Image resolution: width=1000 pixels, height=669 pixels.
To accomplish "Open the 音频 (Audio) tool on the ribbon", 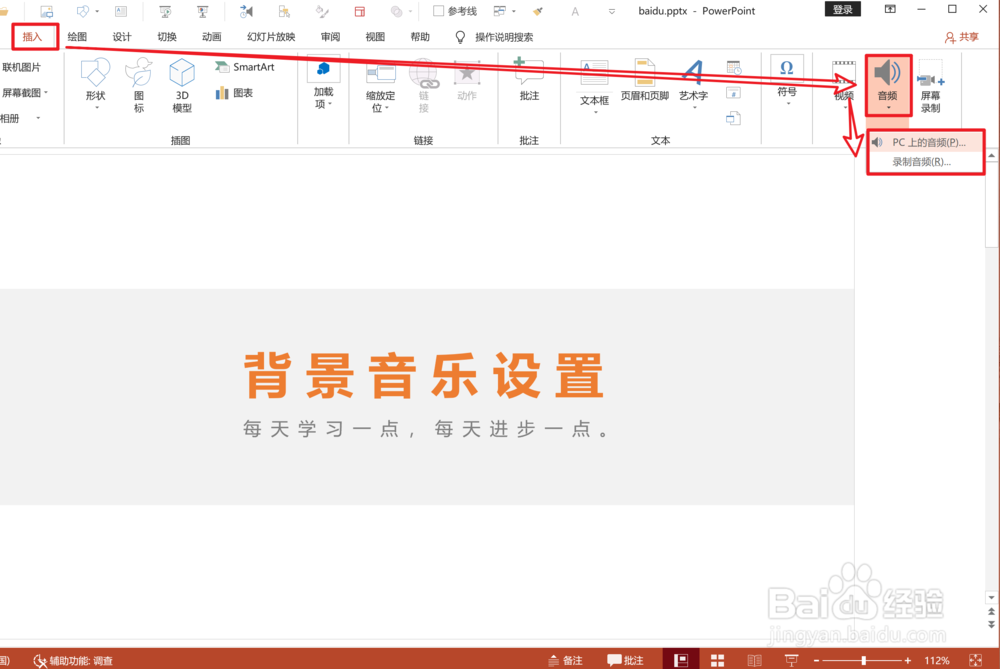I will click(x=887, y=80).
